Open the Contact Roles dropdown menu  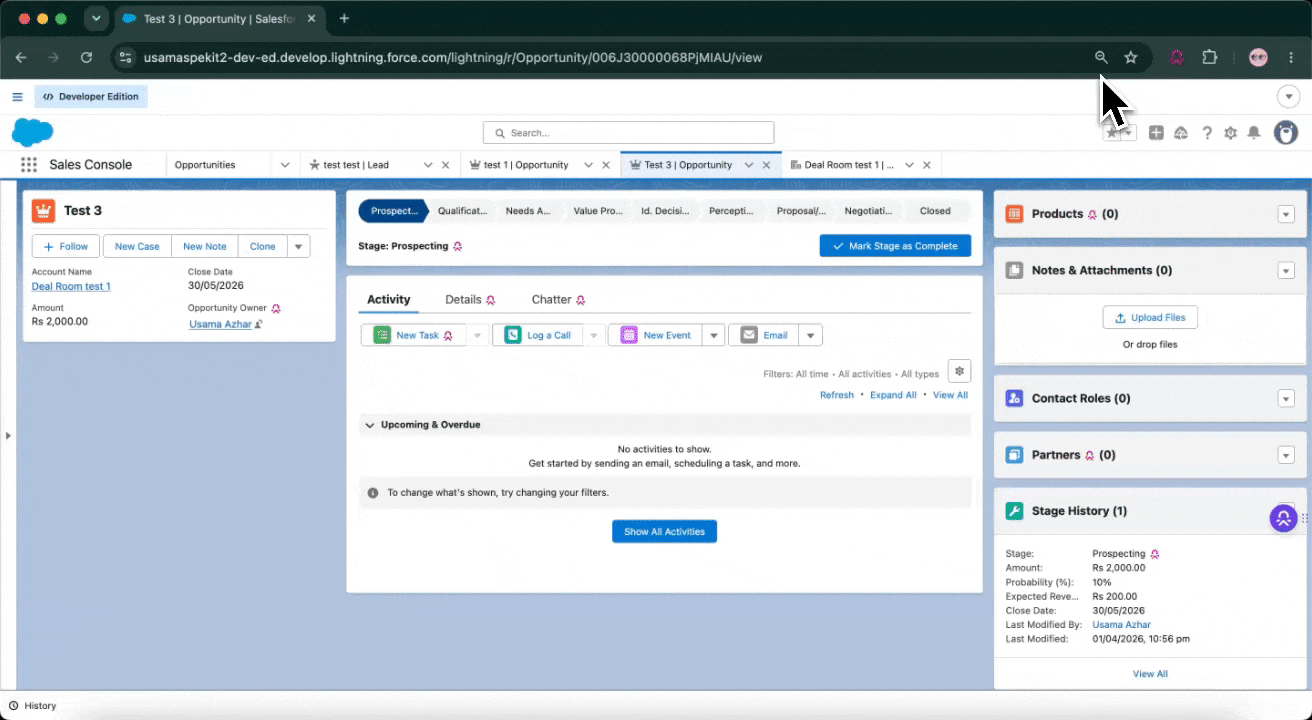pos(1286,399)
